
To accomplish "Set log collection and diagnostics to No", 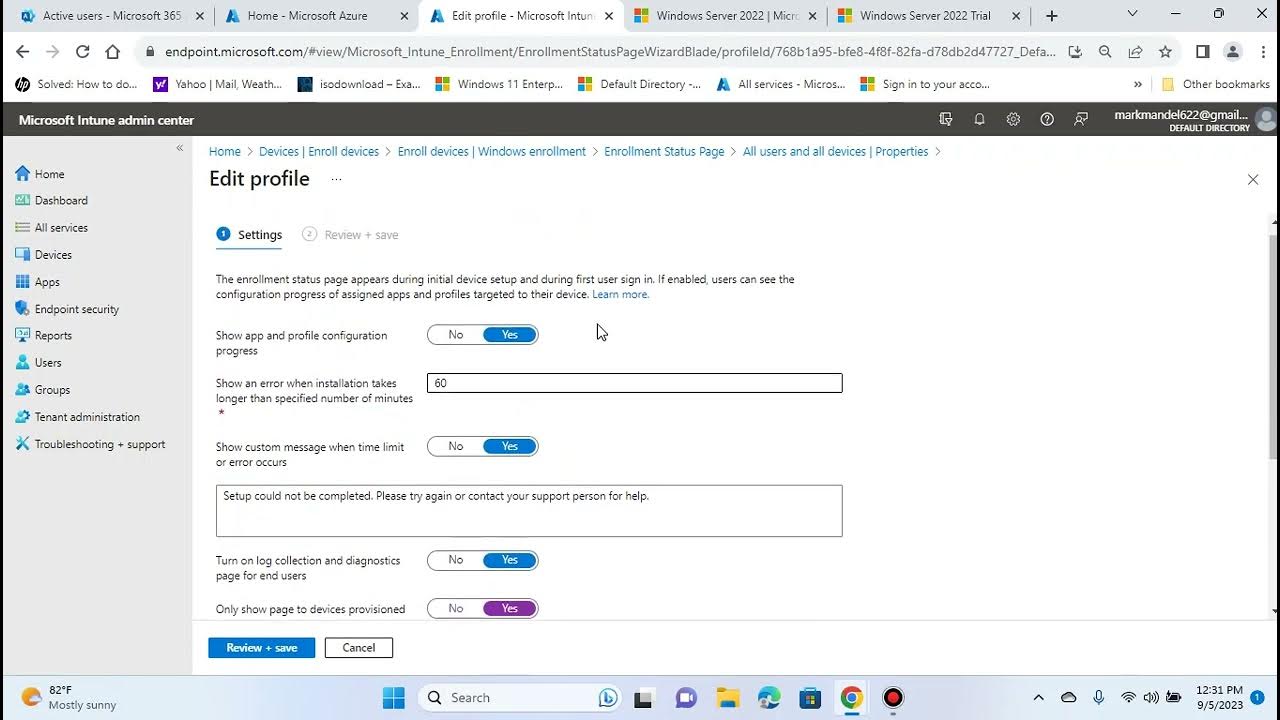I will pos(456,560).
